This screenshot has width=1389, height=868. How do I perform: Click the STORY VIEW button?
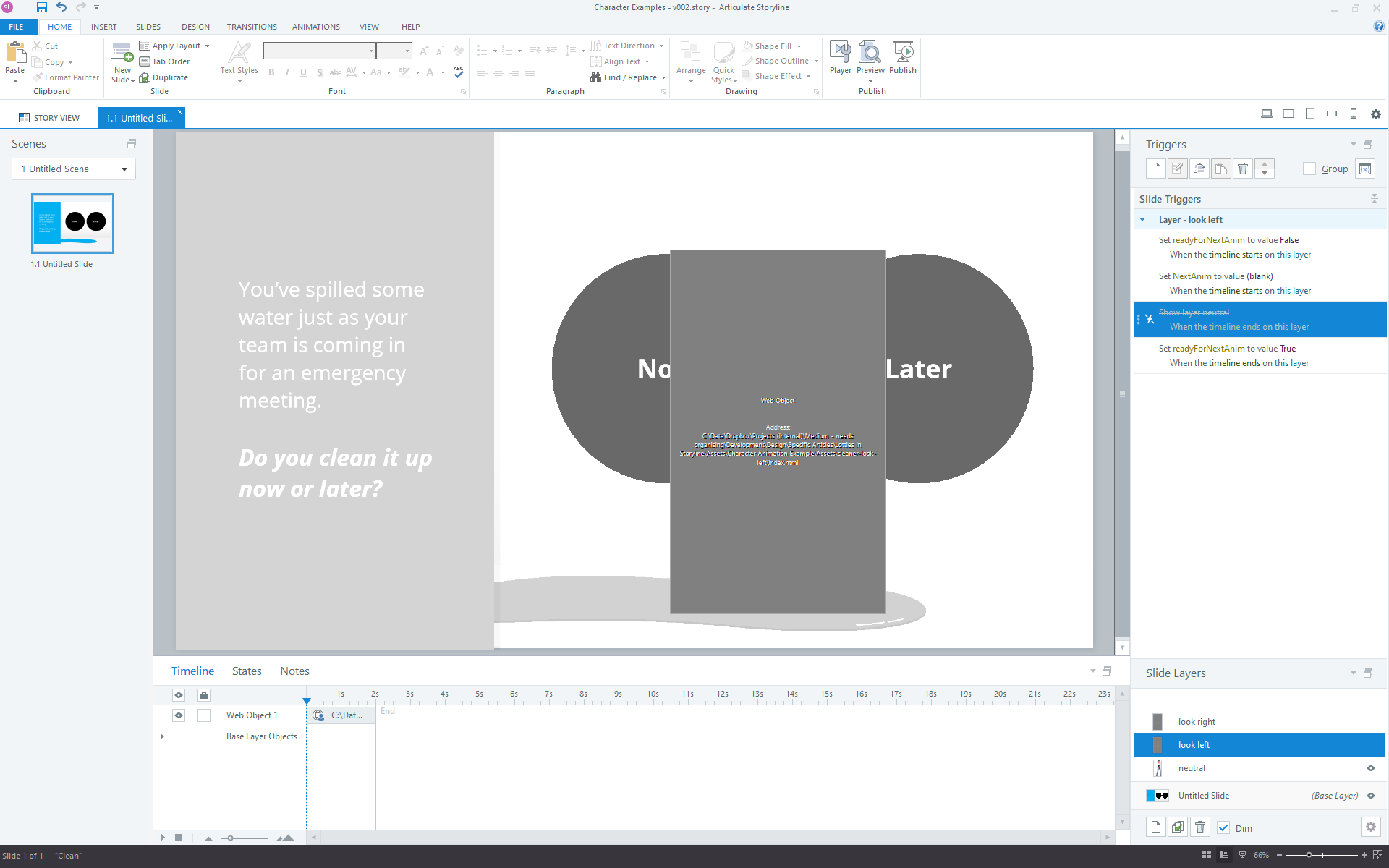(49, 118)
